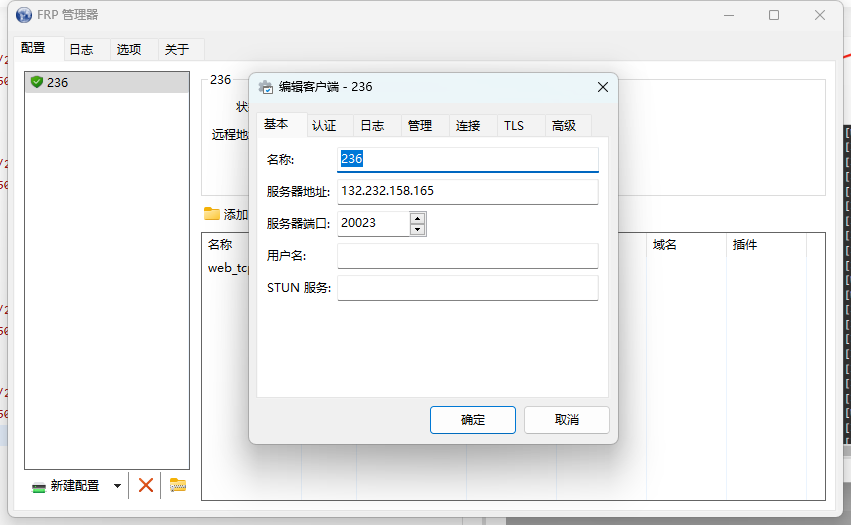This screenshot has width=851, height=525.
Task: Decrease the 服务器端口 value with down arrow
Action: click(x=417, y=229)
